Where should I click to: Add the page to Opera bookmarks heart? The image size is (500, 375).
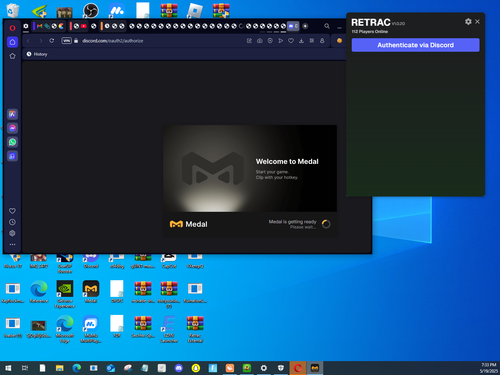pyautogui.click(x=291, y=41)
